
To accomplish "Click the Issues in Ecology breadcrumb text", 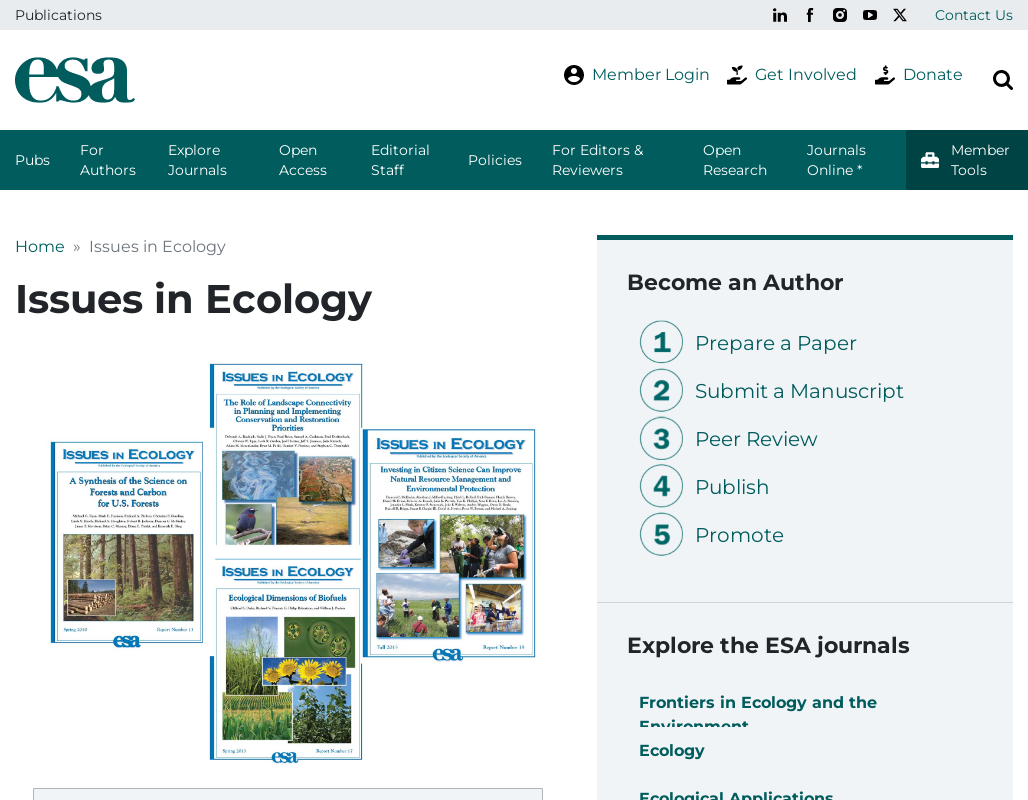I will point(157,247).
